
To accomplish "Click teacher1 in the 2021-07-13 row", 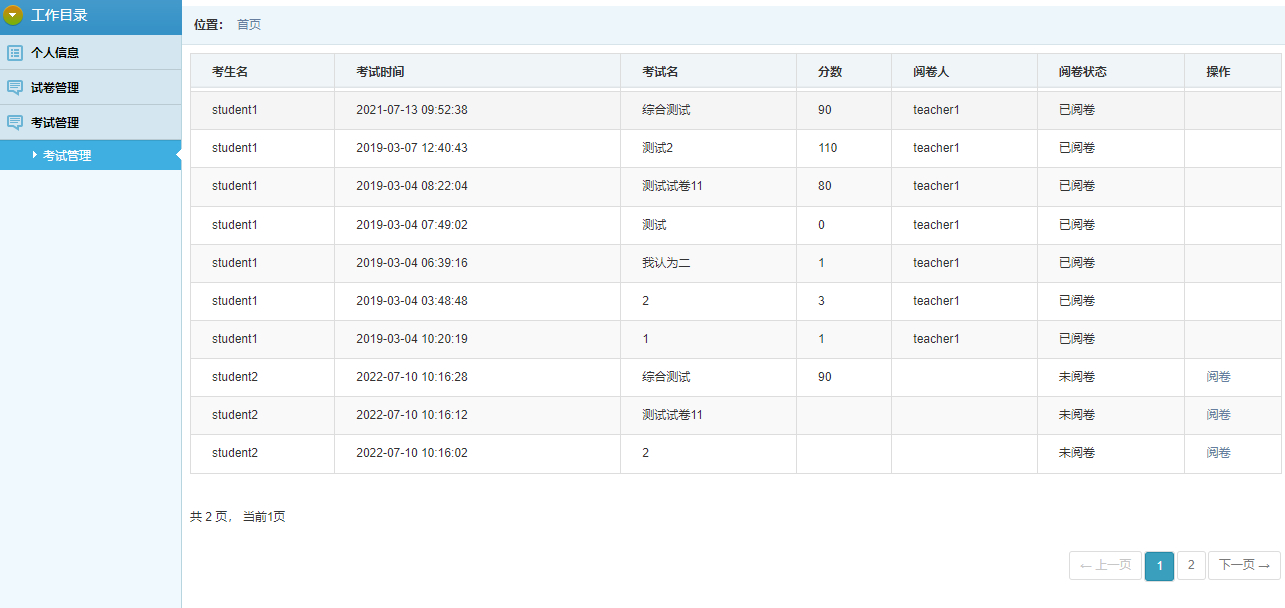I will [936, 110].
